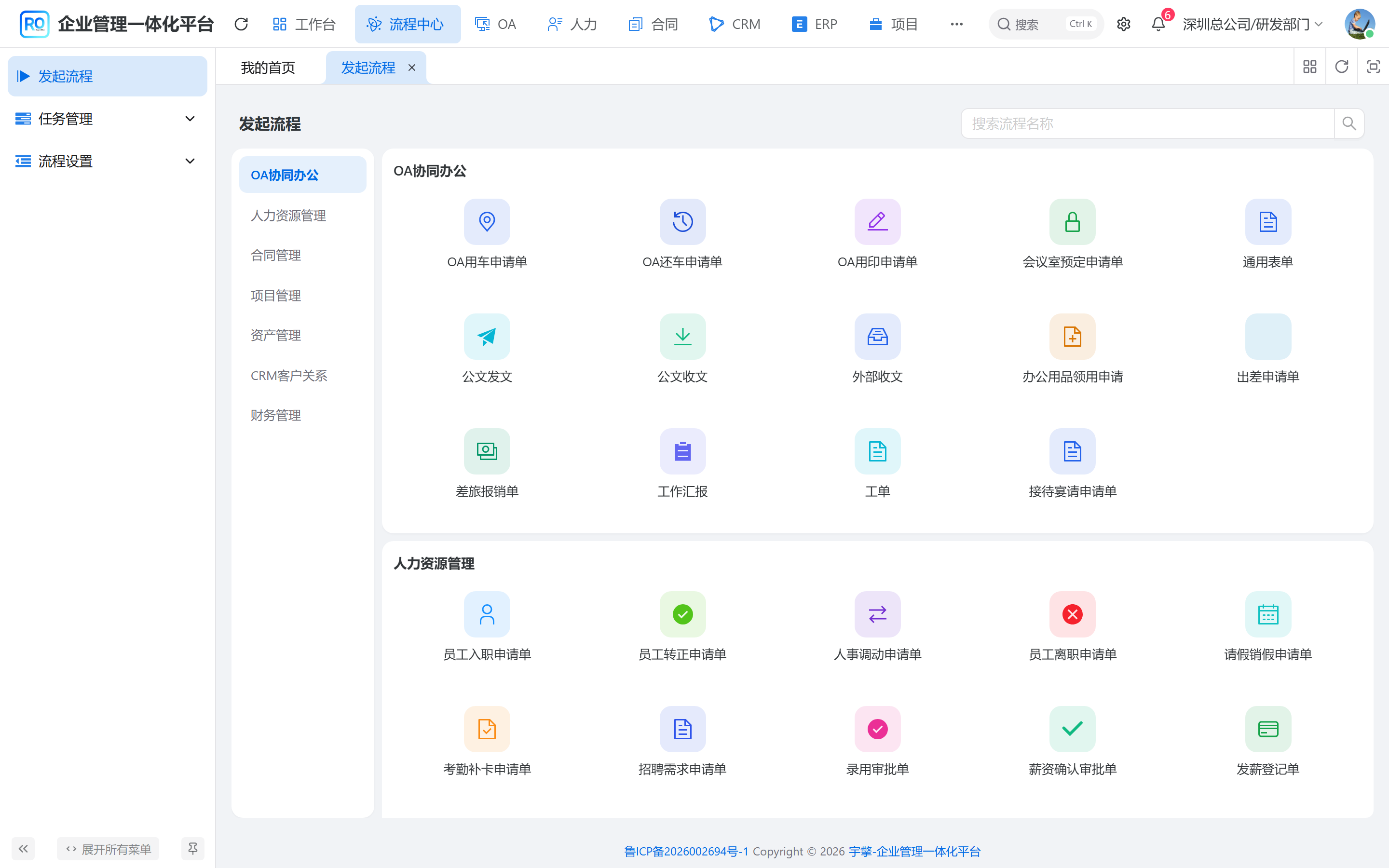Viewport: 1389px width, 868px height.
Task: Open the 深圳总公司/研发部门 dropdown
Action: (x=1253, y=24)
